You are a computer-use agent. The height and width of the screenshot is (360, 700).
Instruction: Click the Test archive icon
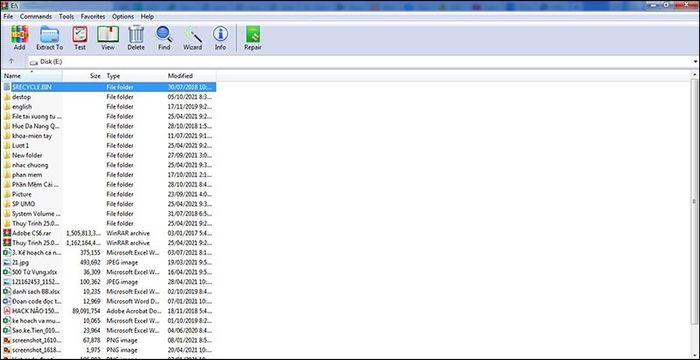(80, 34)
